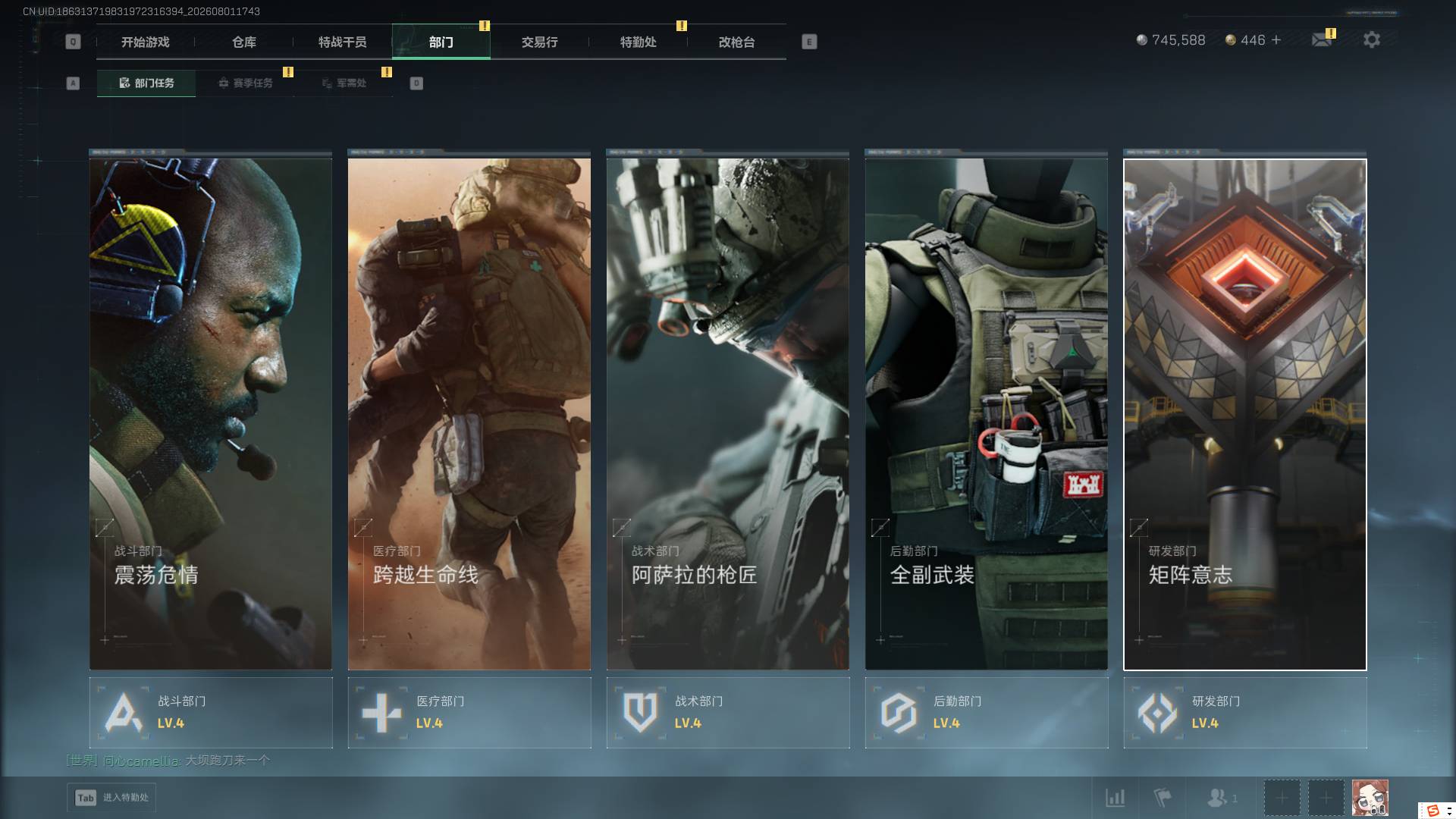Click the Sogou input method icon
Screen dimensions: 1456x819
click(1432, 811)
